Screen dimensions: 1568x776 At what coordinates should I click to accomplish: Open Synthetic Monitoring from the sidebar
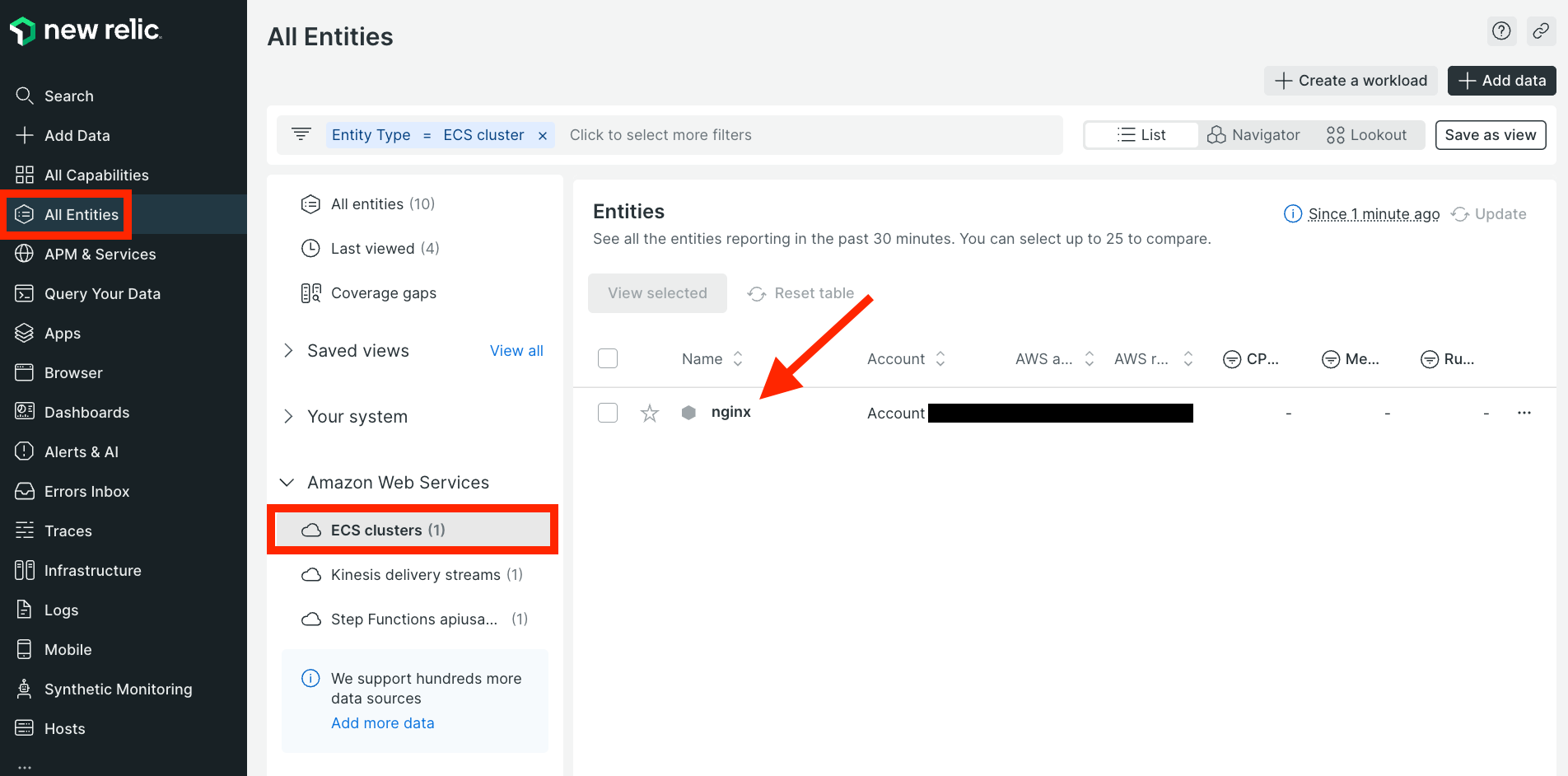coord(119,689)
